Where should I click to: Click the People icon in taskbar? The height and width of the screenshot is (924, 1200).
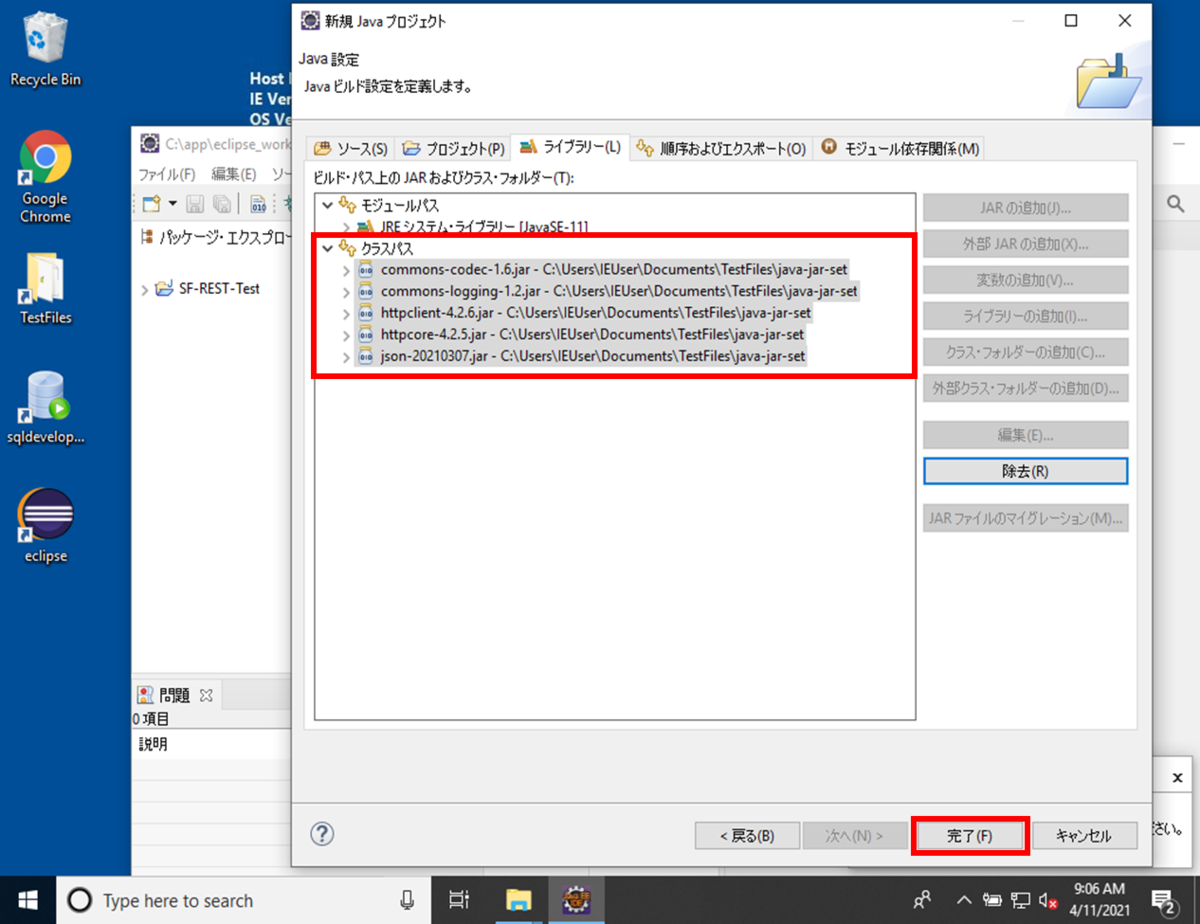(922, 900)
